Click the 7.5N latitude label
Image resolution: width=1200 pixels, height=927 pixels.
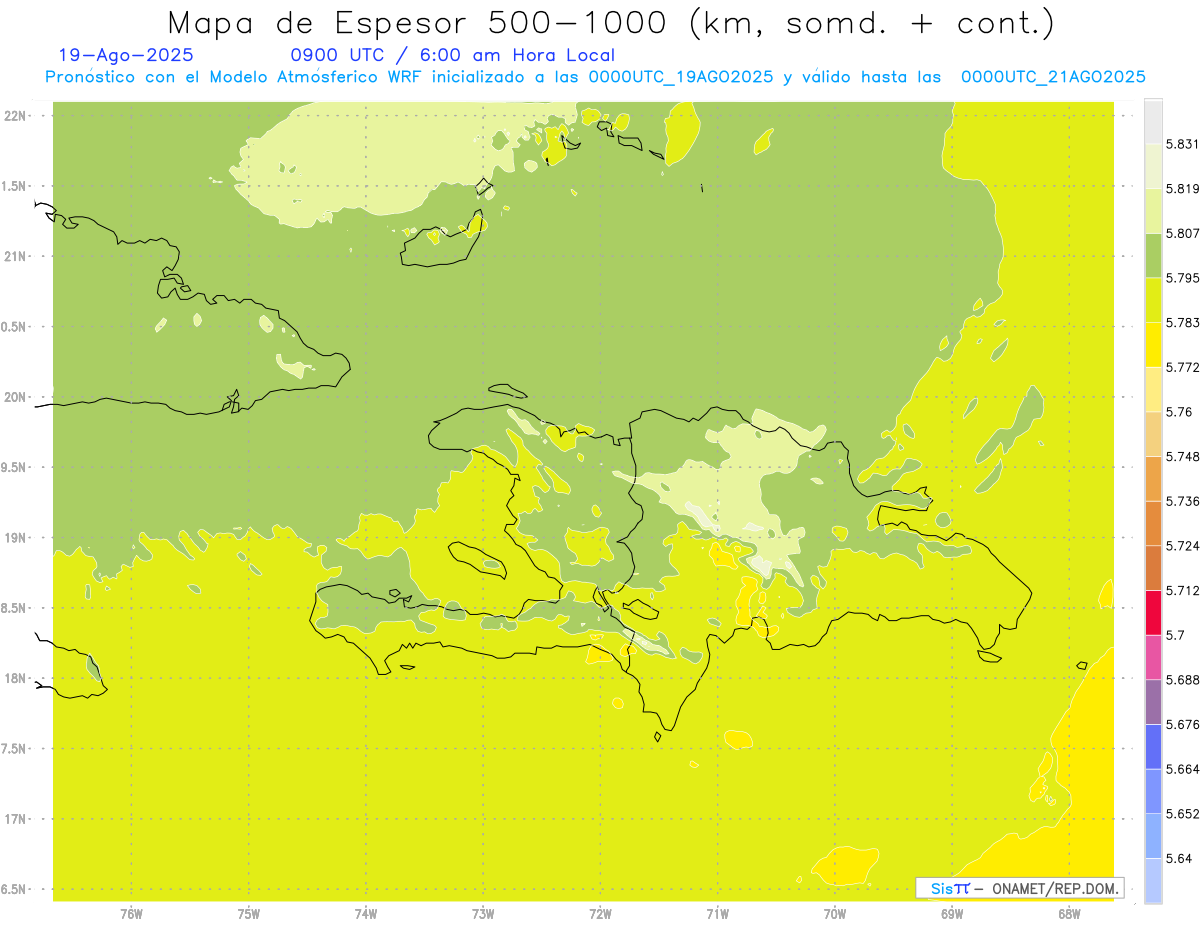click(x=16, y=749)
